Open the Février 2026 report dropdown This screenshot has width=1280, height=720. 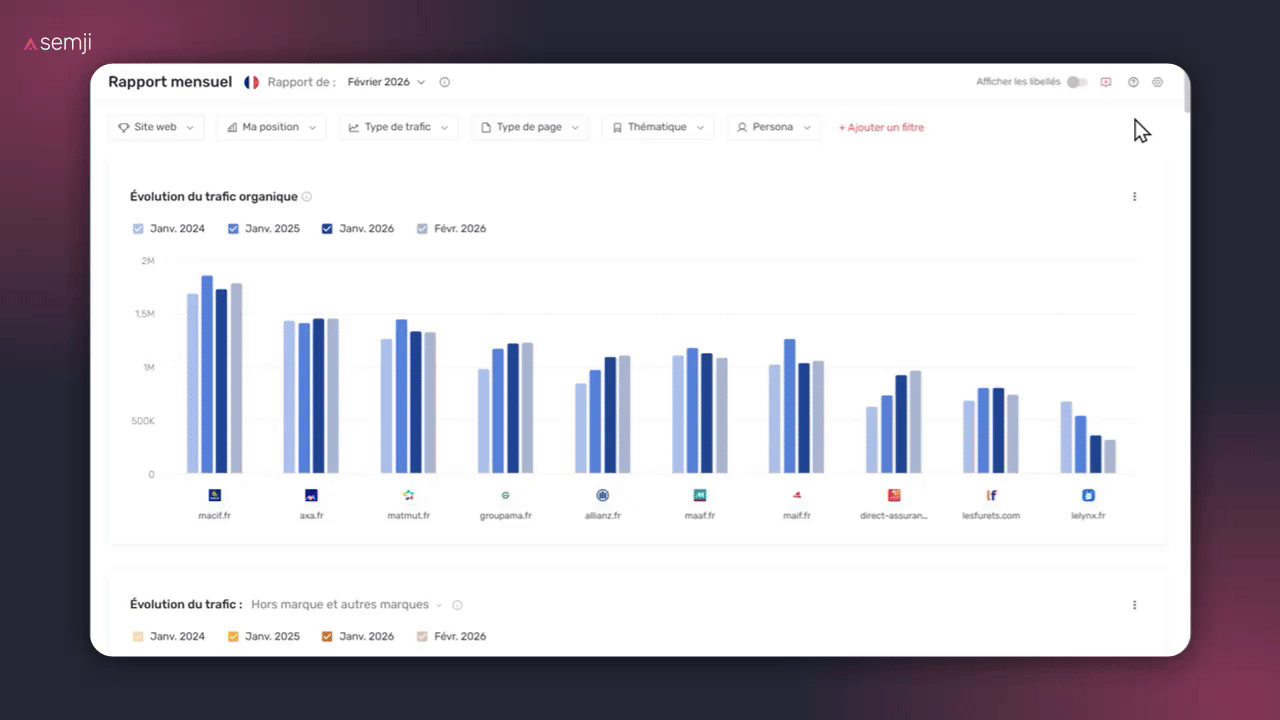click(385, 82)
